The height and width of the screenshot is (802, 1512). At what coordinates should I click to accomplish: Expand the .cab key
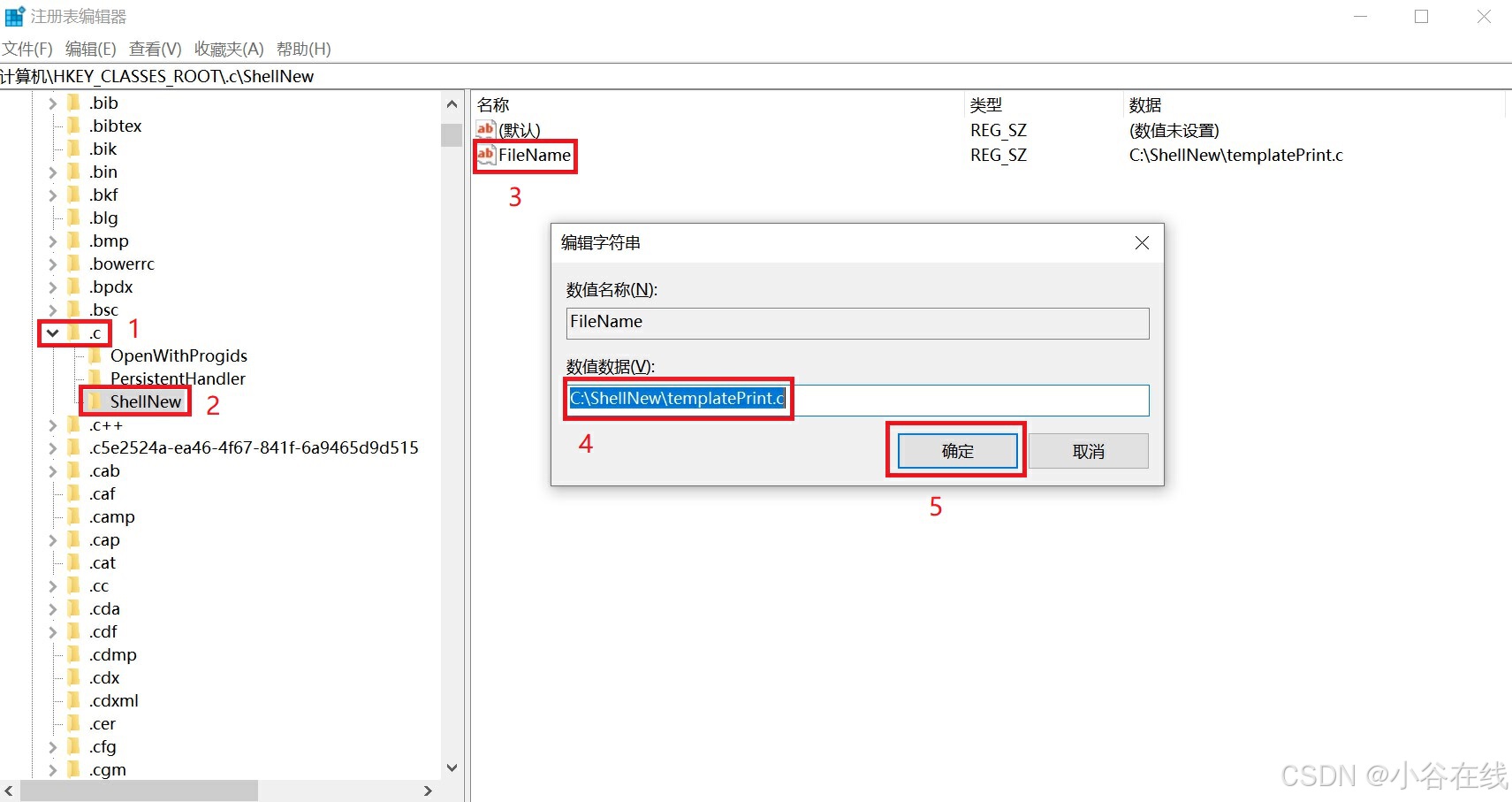[x=53, y=471]
